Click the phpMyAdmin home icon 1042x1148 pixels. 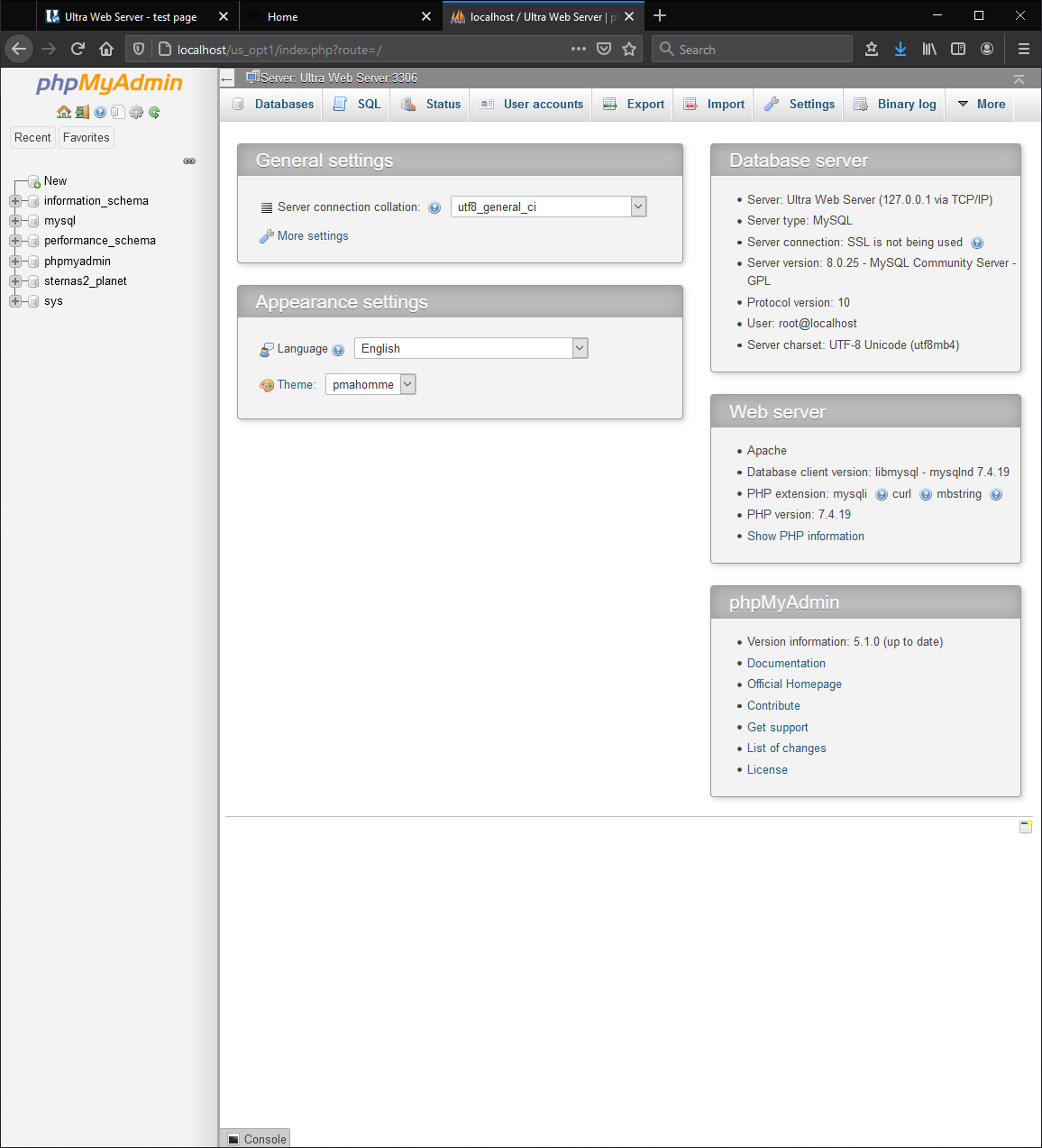64,112
